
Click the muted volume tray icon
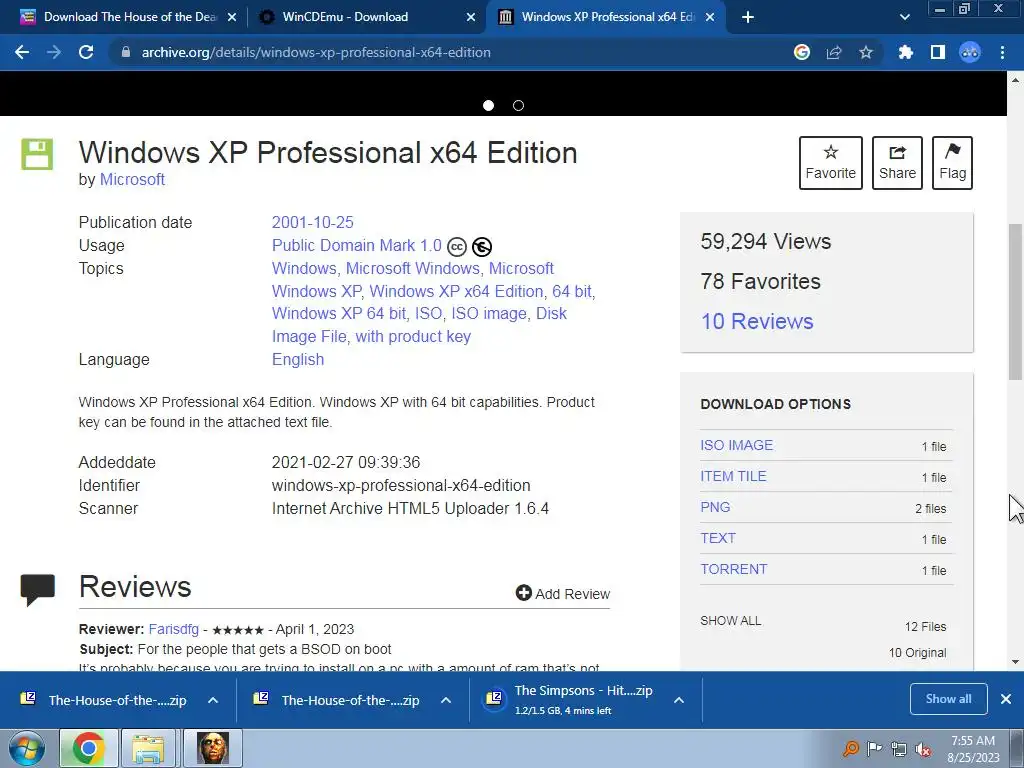[x=923, y=749]
